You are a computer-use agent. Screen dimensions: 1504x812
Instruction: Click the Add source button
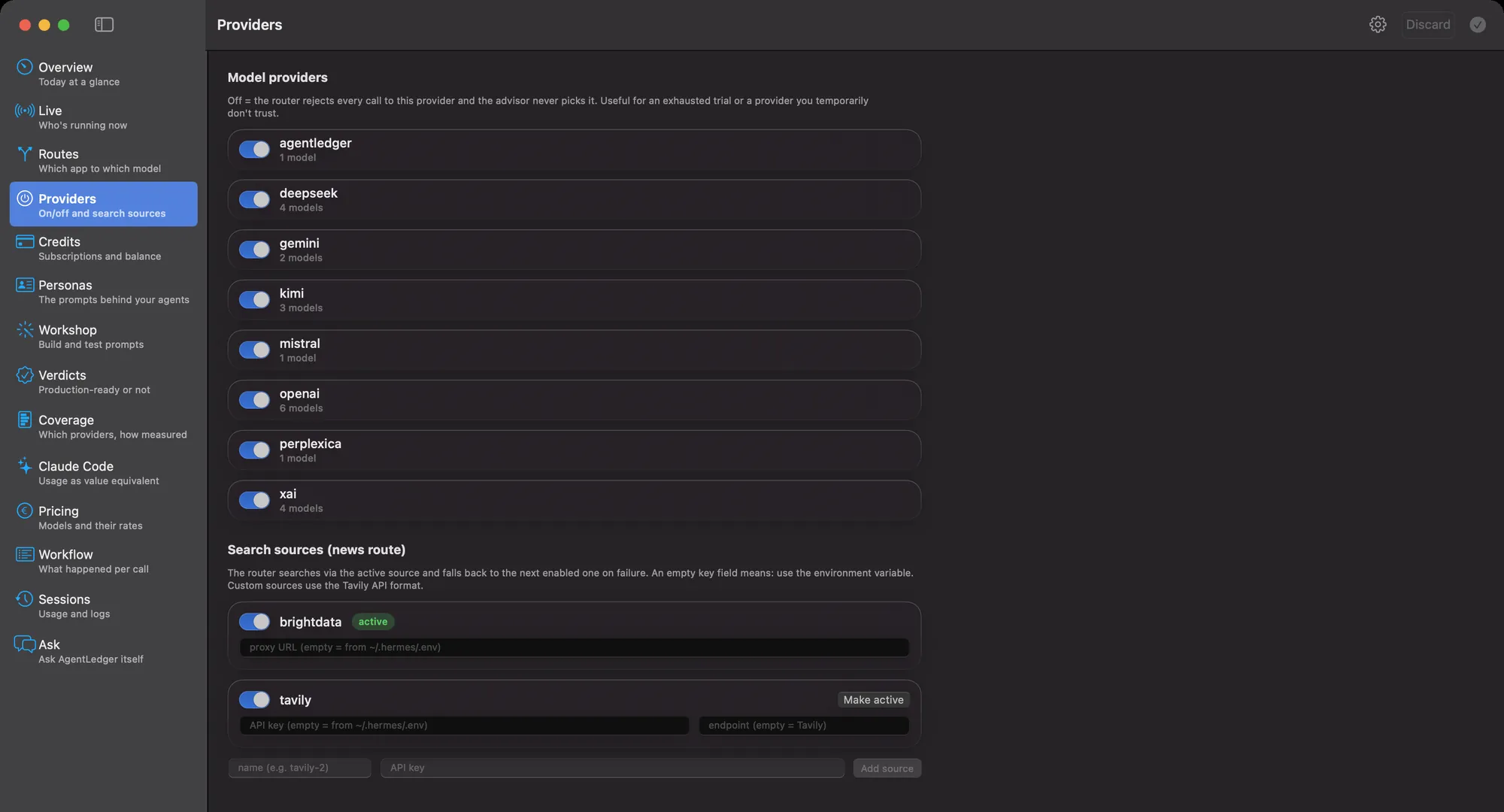point(887,768)
